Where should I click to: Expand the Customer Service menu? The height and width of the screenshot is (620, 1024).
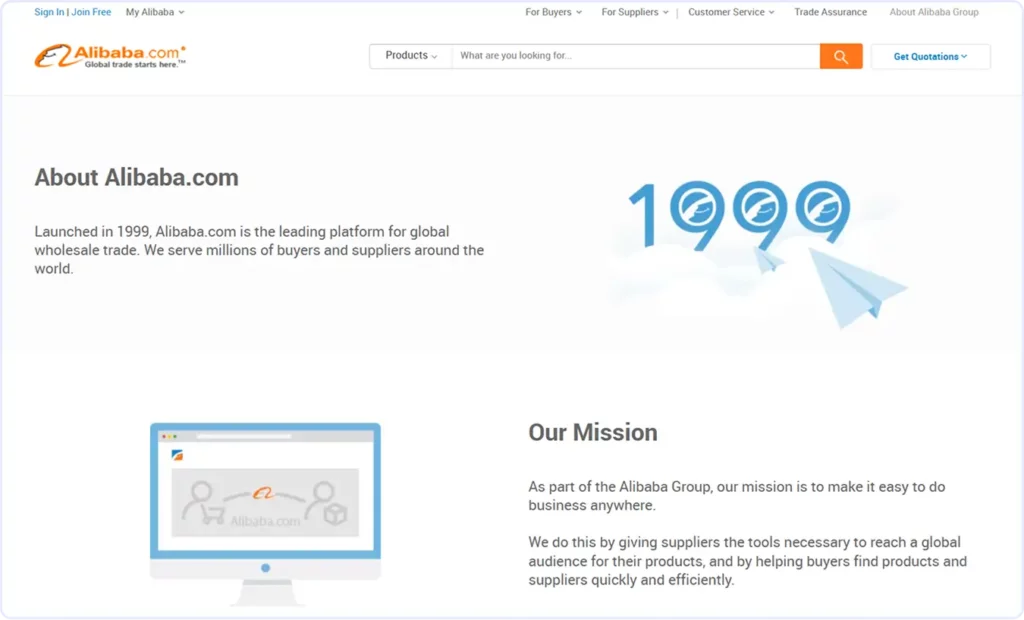coord(731,12)
